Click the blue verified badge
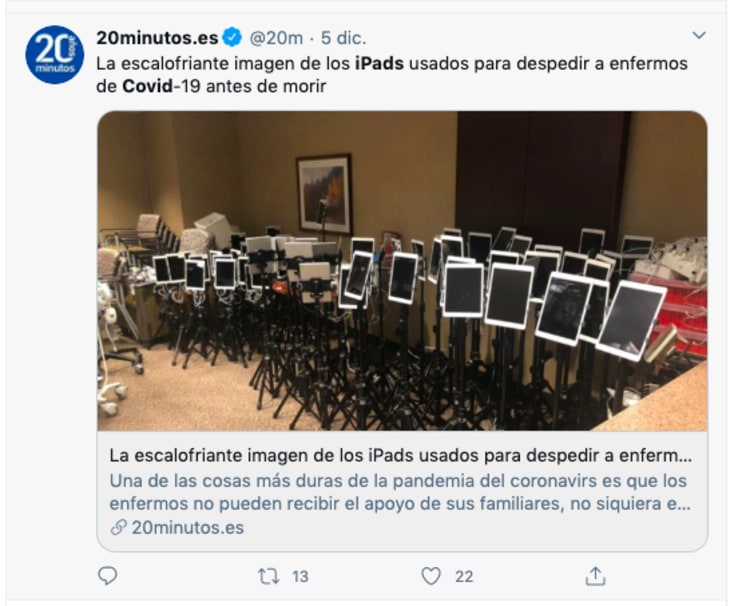This screenshot has width=750, height=606. [x=233, y=37]
